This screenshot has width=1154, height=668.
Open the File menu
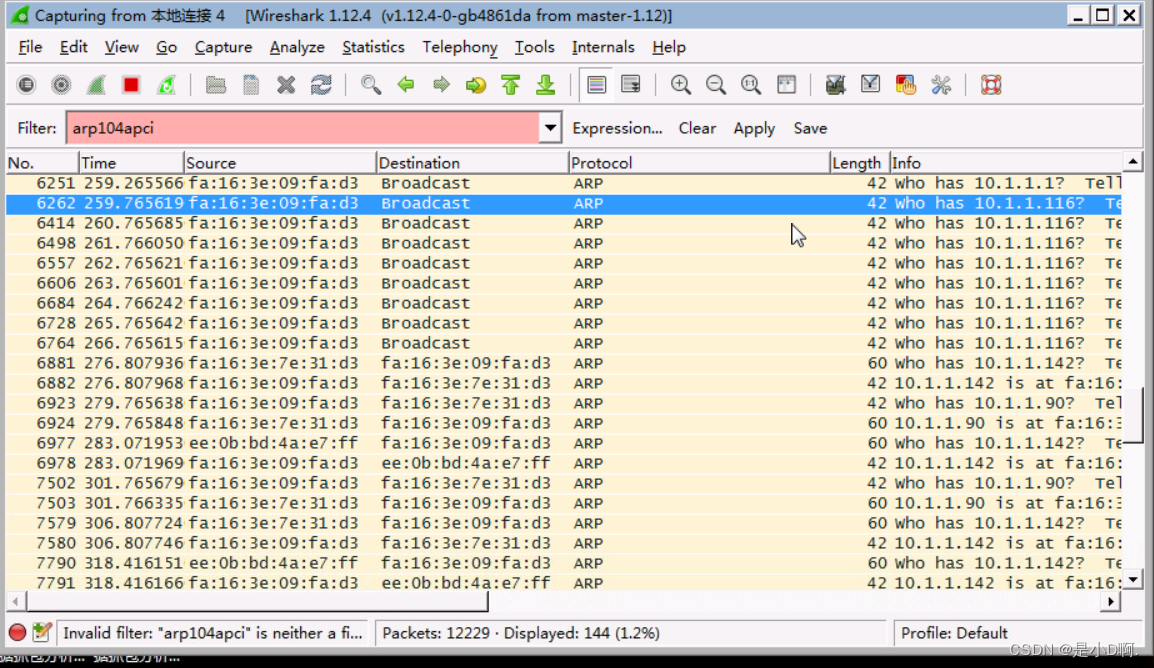point(30,47)
